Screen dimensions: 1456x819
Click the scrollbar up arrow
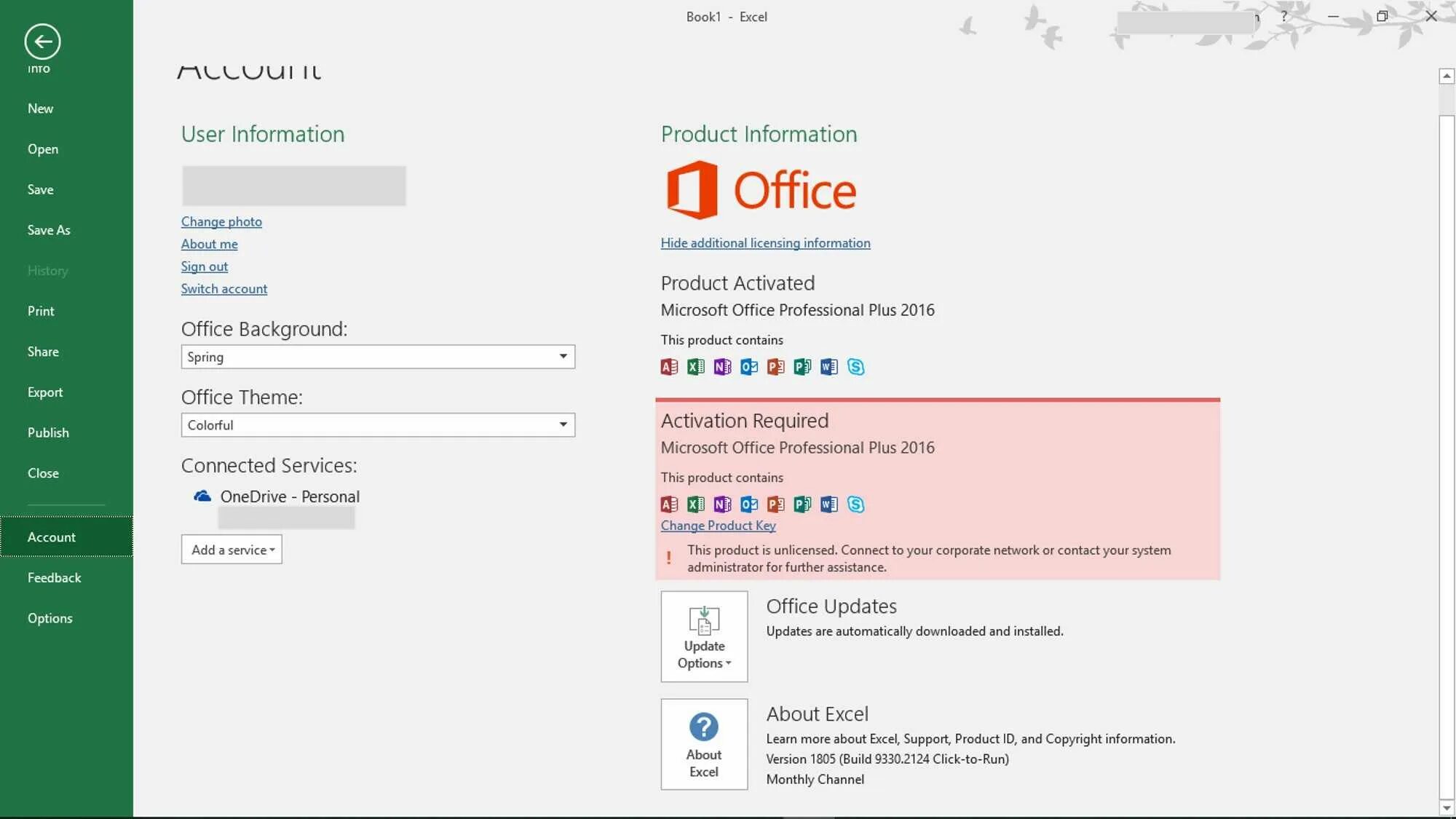[x=1447, y=76]
